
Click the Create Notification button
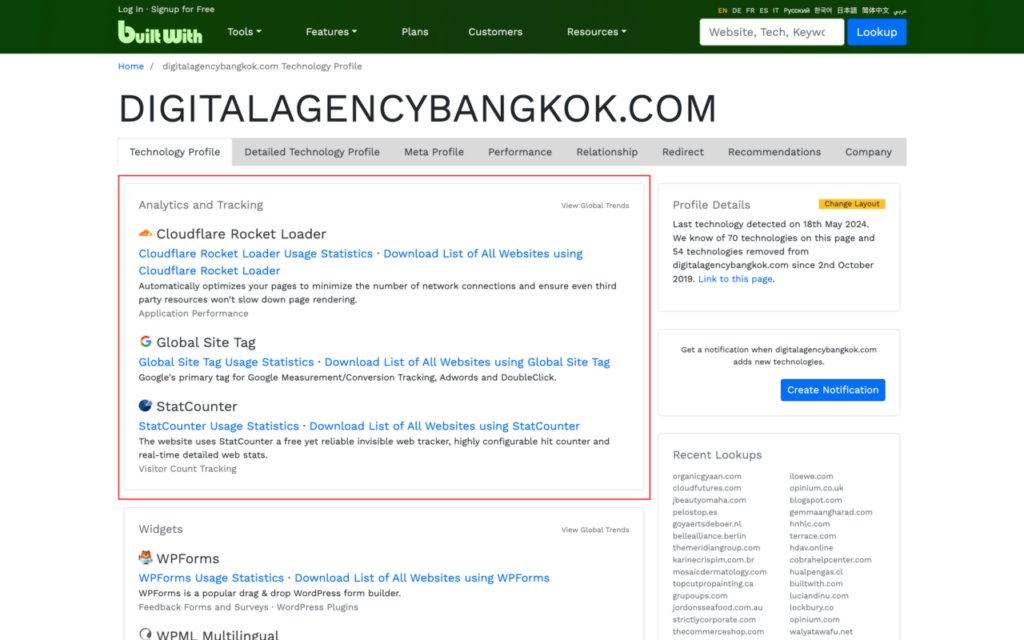833,390
